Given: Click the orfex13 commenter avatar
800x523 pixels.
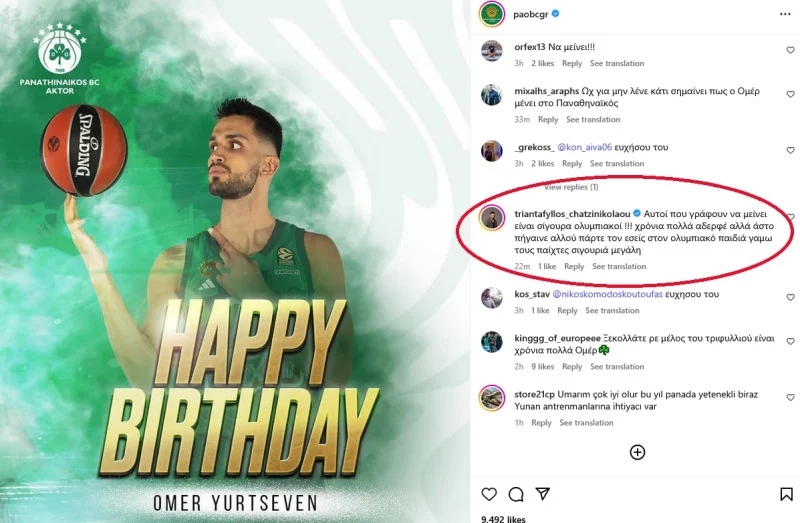Looking at the screenshot, I should pyautogui.click(x=491, y=51).
